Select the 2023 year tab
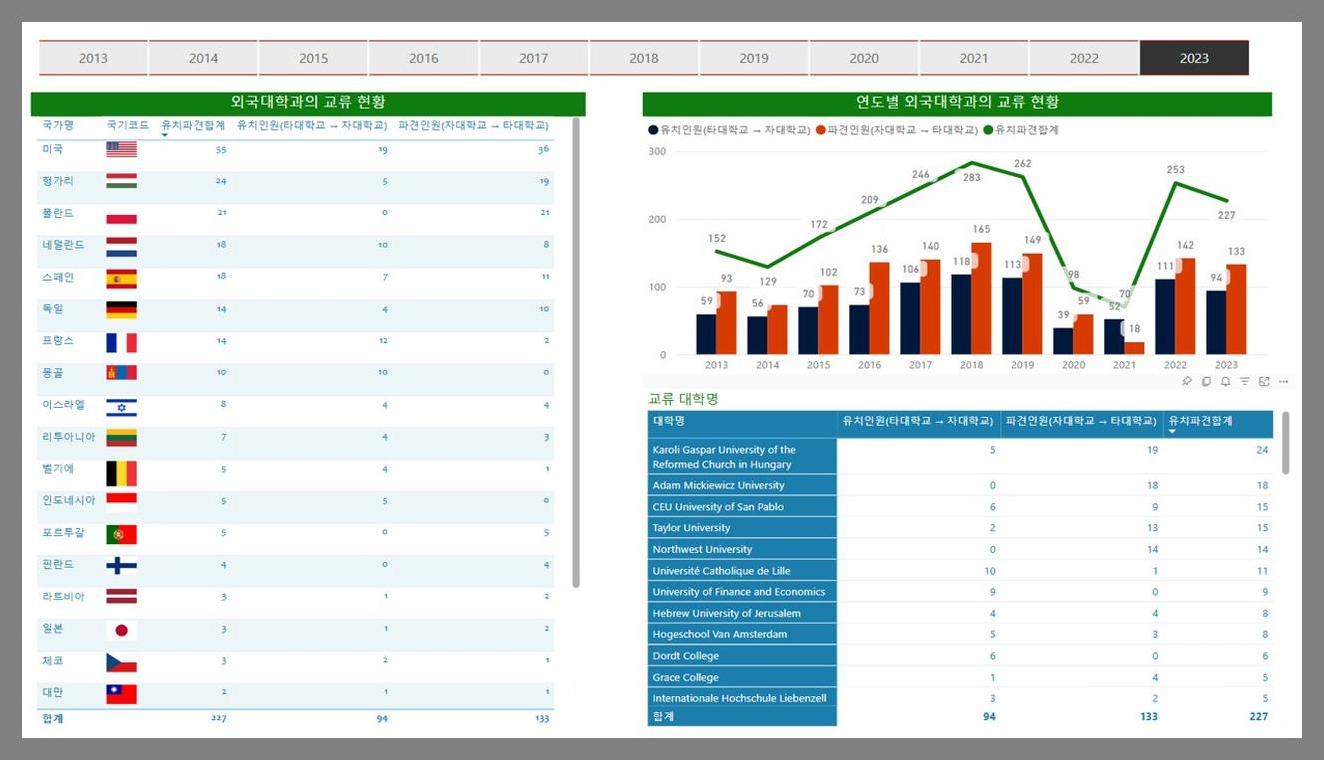Screen dimensions: 1324x760 1194,58
